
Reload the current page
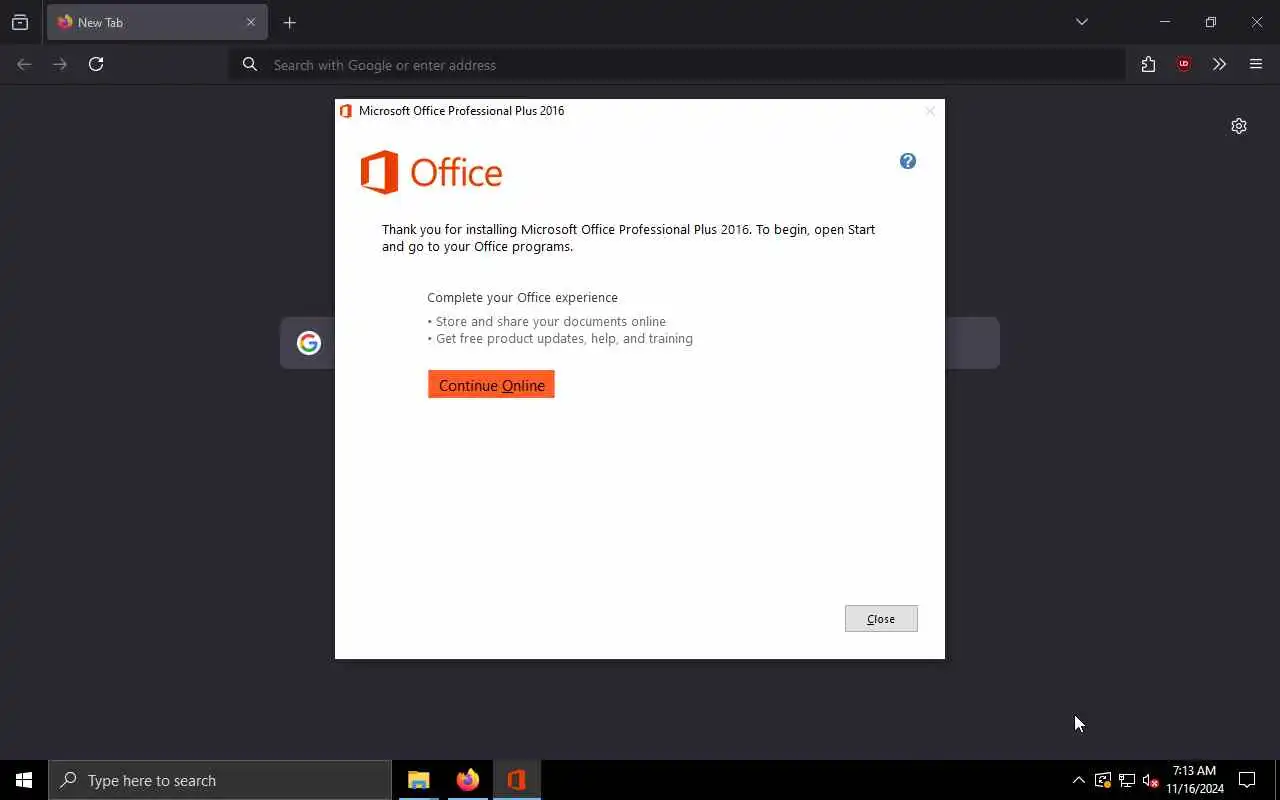tap(96, 64)
